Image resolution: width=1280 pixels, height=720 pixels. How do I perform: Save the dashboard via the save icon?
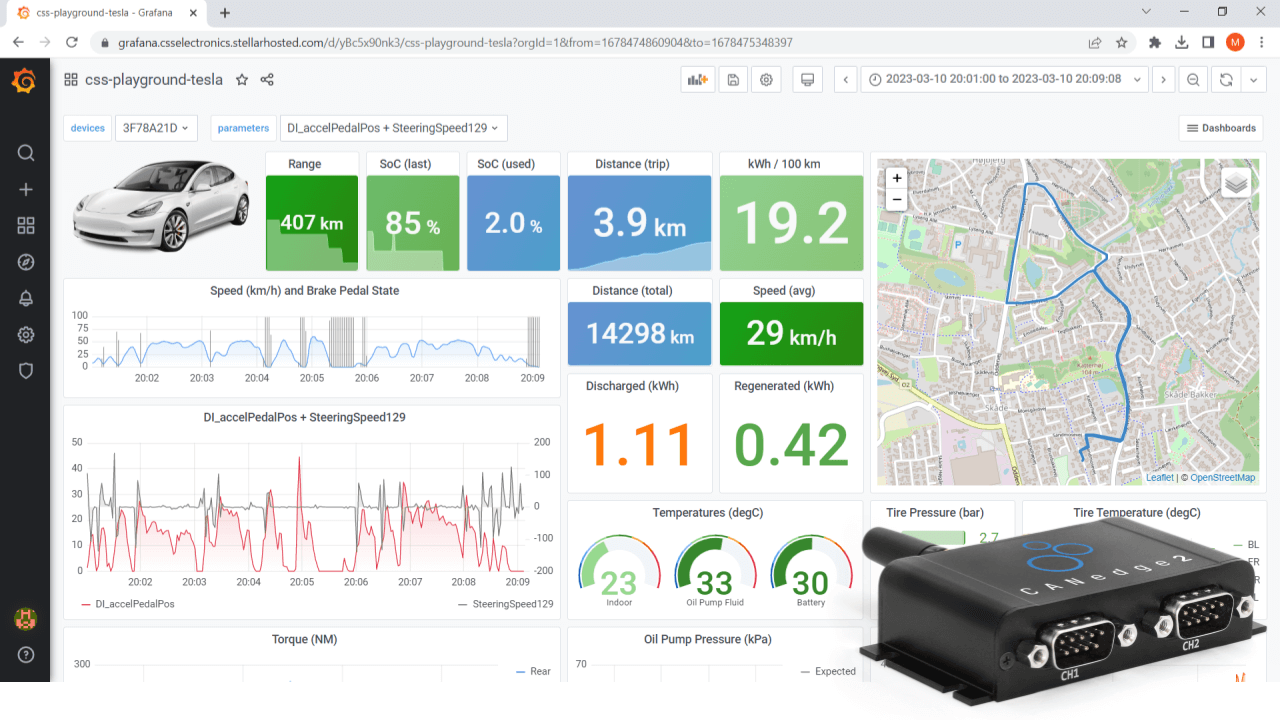pyautogui.click(x=732, y=79)
